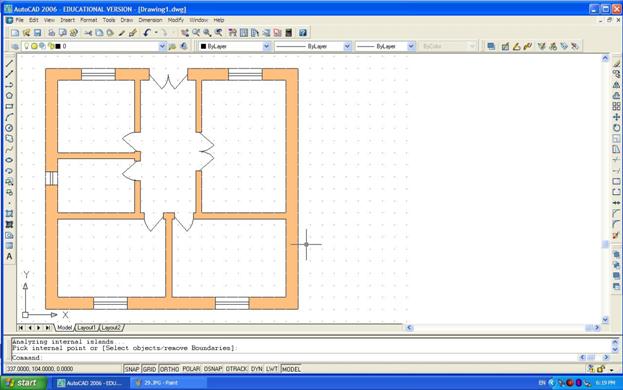Expand the ByLayer lineweight dropdown
Viewport: 623px width, 390px height.
(x=385, y=46)
